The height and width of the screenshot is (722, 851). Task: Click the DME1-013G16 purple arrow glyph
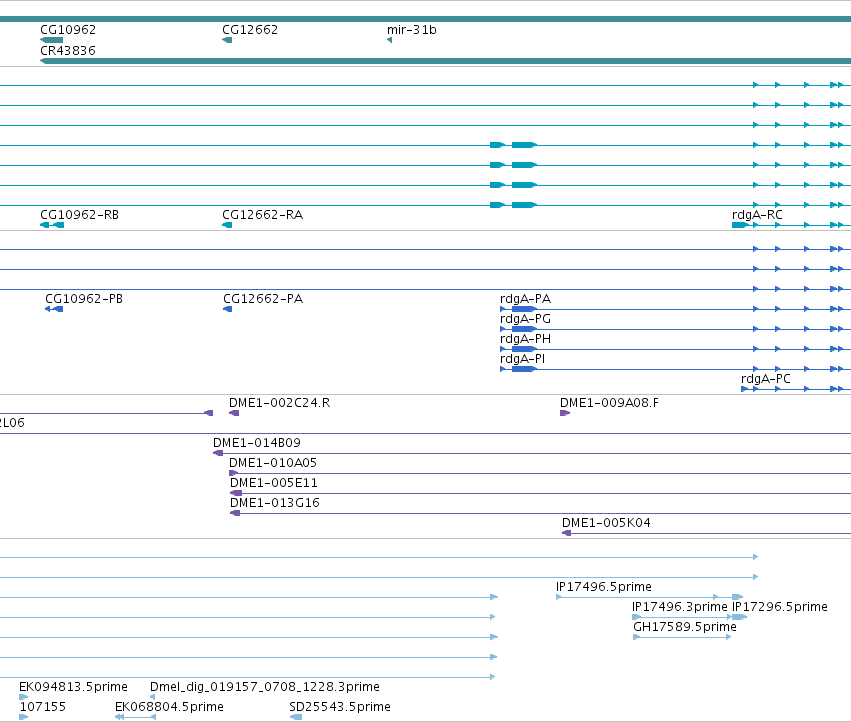click(x=235, y=514)
